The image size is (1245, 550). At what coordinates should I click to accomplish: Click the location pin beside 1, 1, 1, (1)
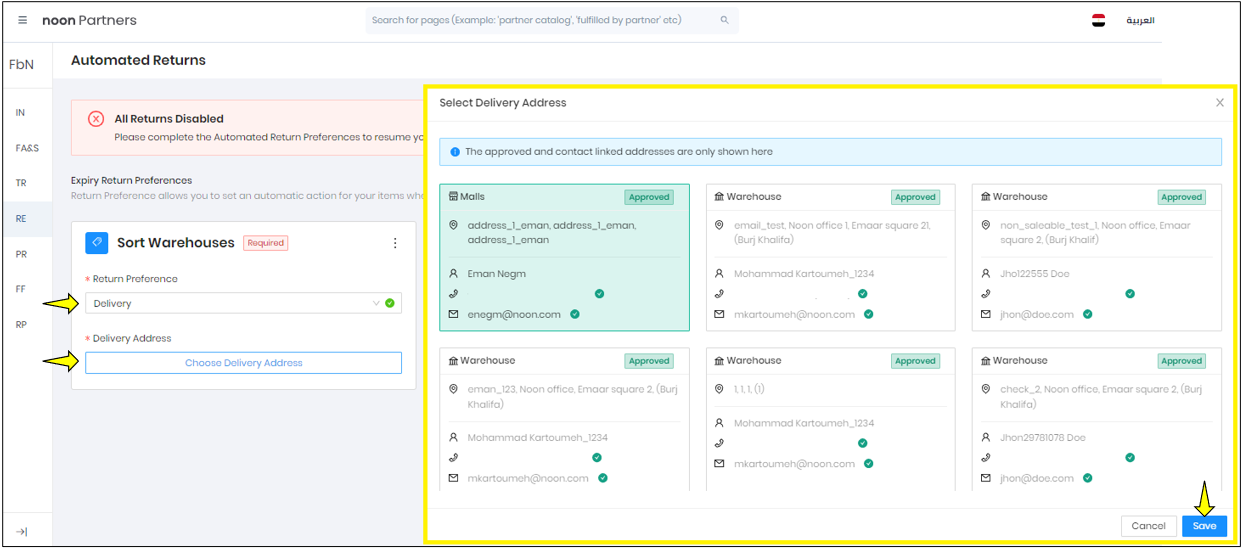click(719, 389)
